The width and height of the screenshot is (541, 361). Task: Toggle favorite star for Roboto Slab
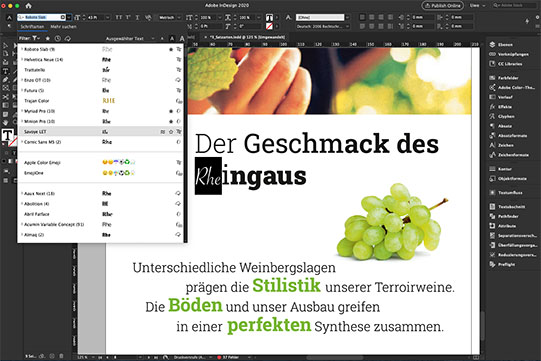(171, 50)
